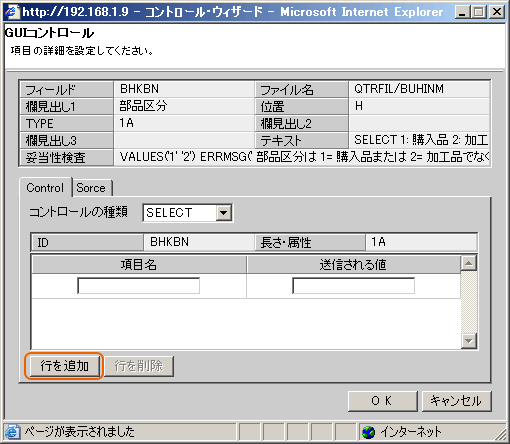Click the 行を追加 button
This screenshot has width=510, height=444.
point(64,366)
